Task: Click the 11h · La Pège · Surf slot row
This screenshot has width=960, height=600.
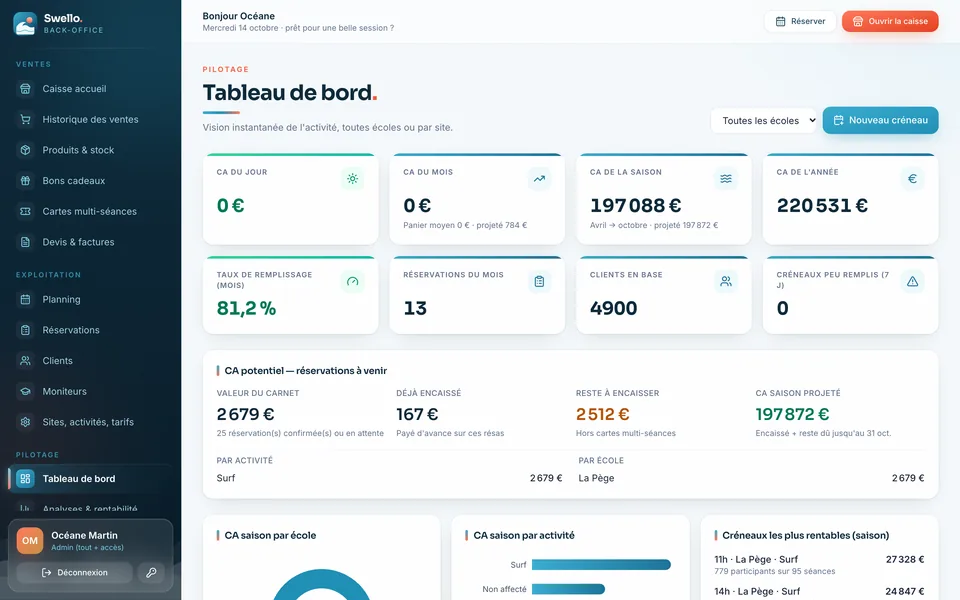Action: (819, 564)
